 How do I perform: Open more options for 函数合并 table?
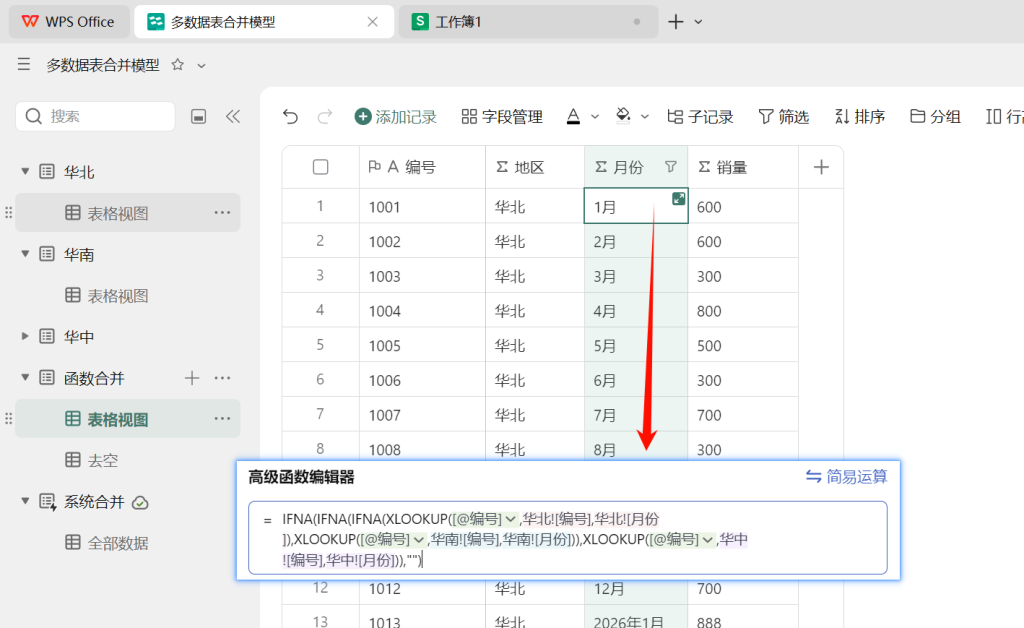pos(222,377)
